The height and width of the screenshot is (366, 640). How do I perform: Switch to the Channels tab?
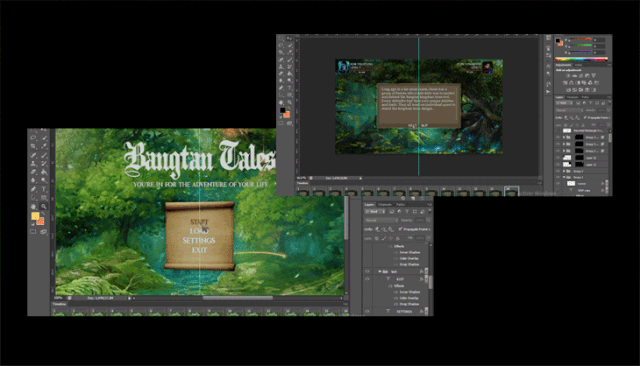(385, 205)
